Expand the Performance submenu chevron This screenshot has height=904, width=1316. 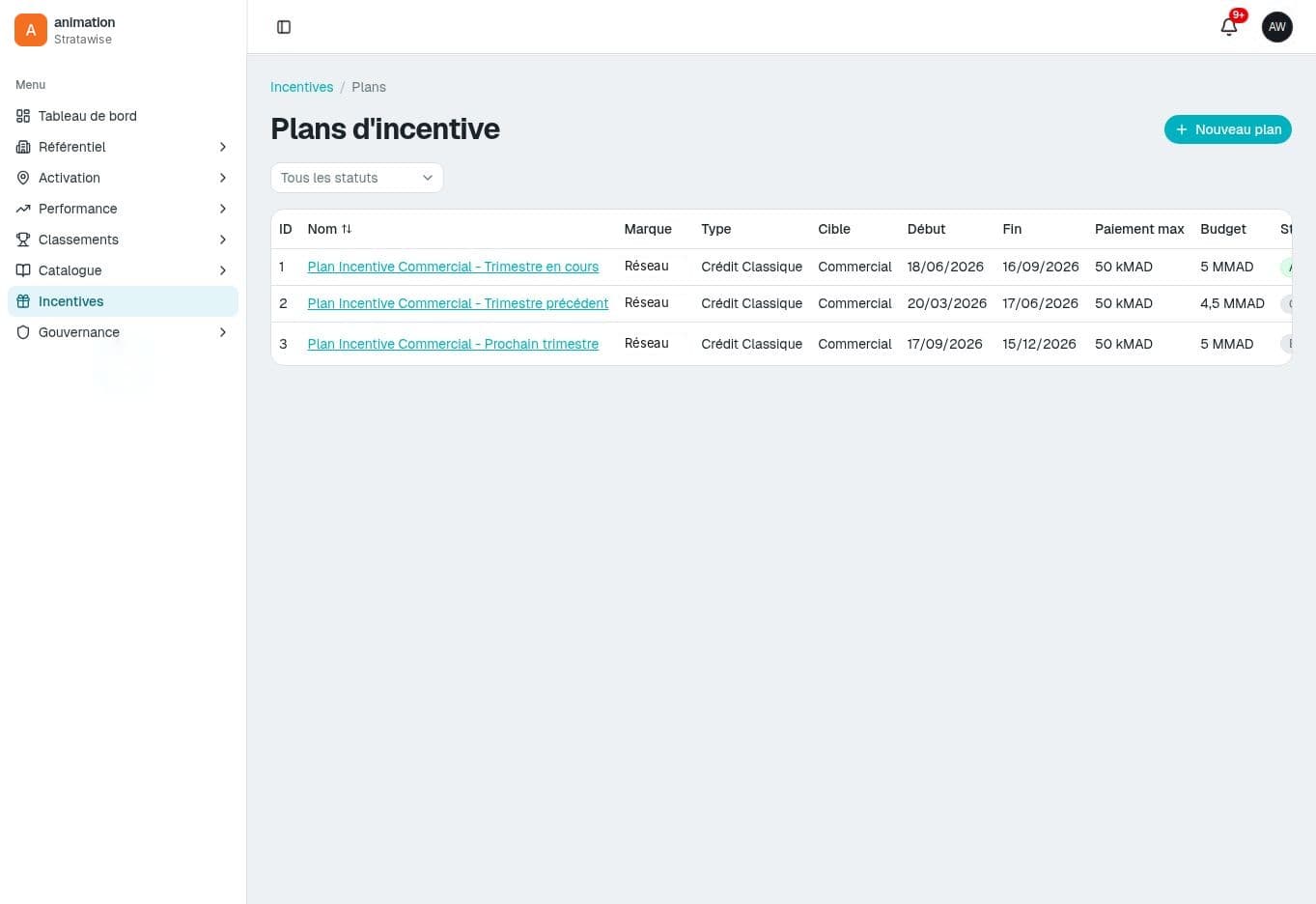tap(223, 209)
